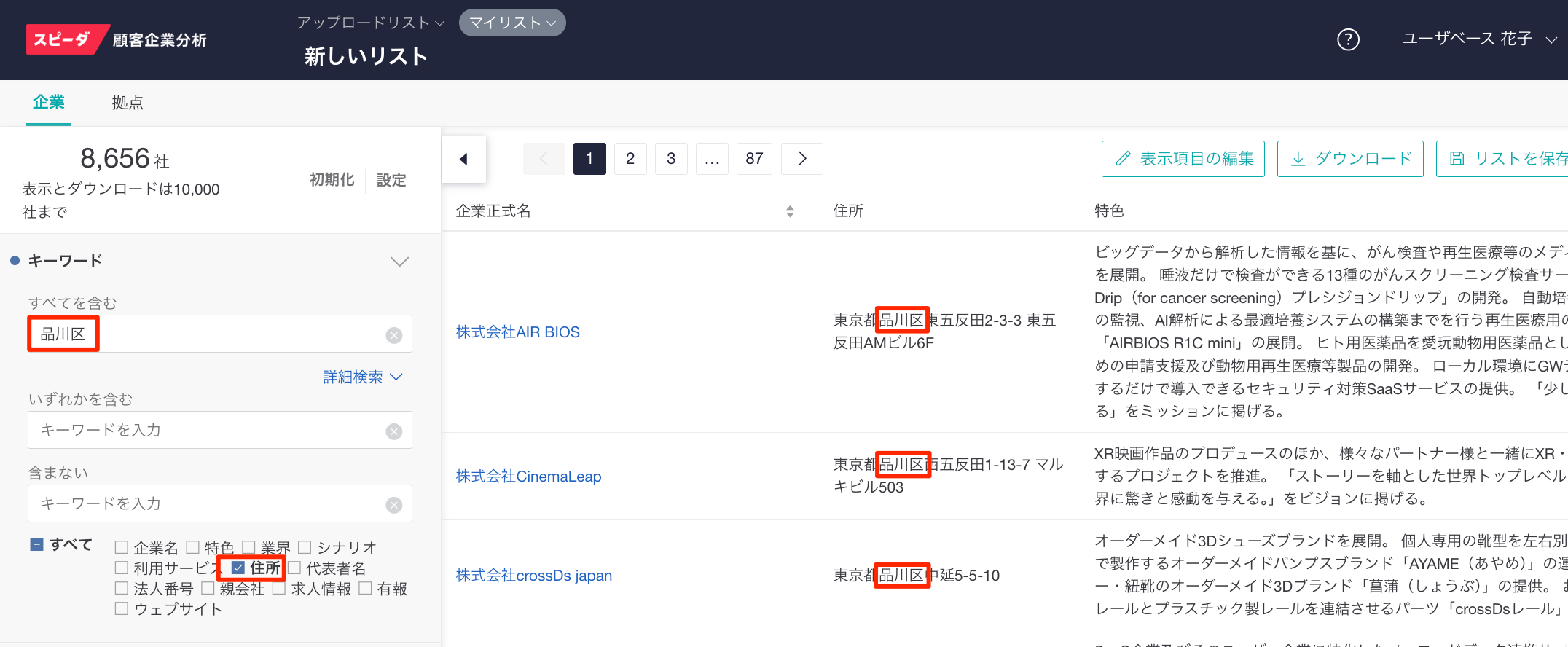
Task: Switch to the 拠点 tab
Action: [128, 103]
